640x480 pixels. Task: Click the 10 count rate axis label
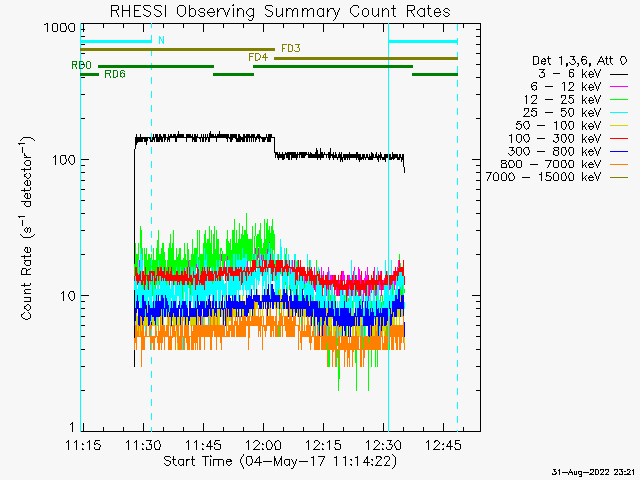click(68, 296)
